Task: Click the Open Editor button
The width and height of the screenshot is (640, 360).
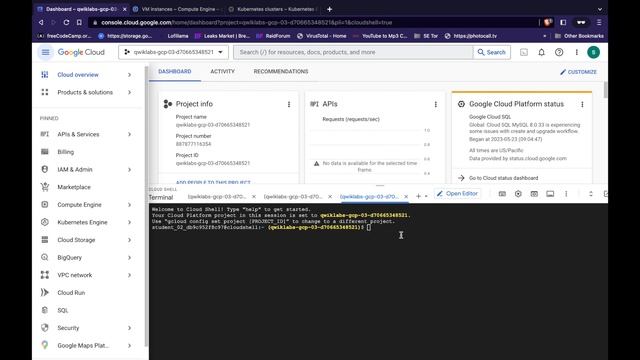Action: [x=457, y=193]
